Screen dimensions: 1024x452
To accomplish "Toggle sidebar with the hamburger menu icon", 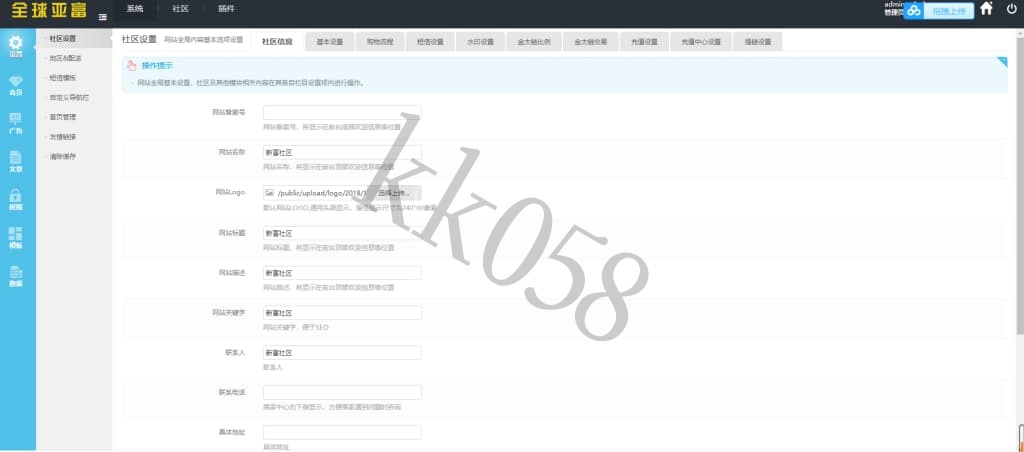I will 103,18.
